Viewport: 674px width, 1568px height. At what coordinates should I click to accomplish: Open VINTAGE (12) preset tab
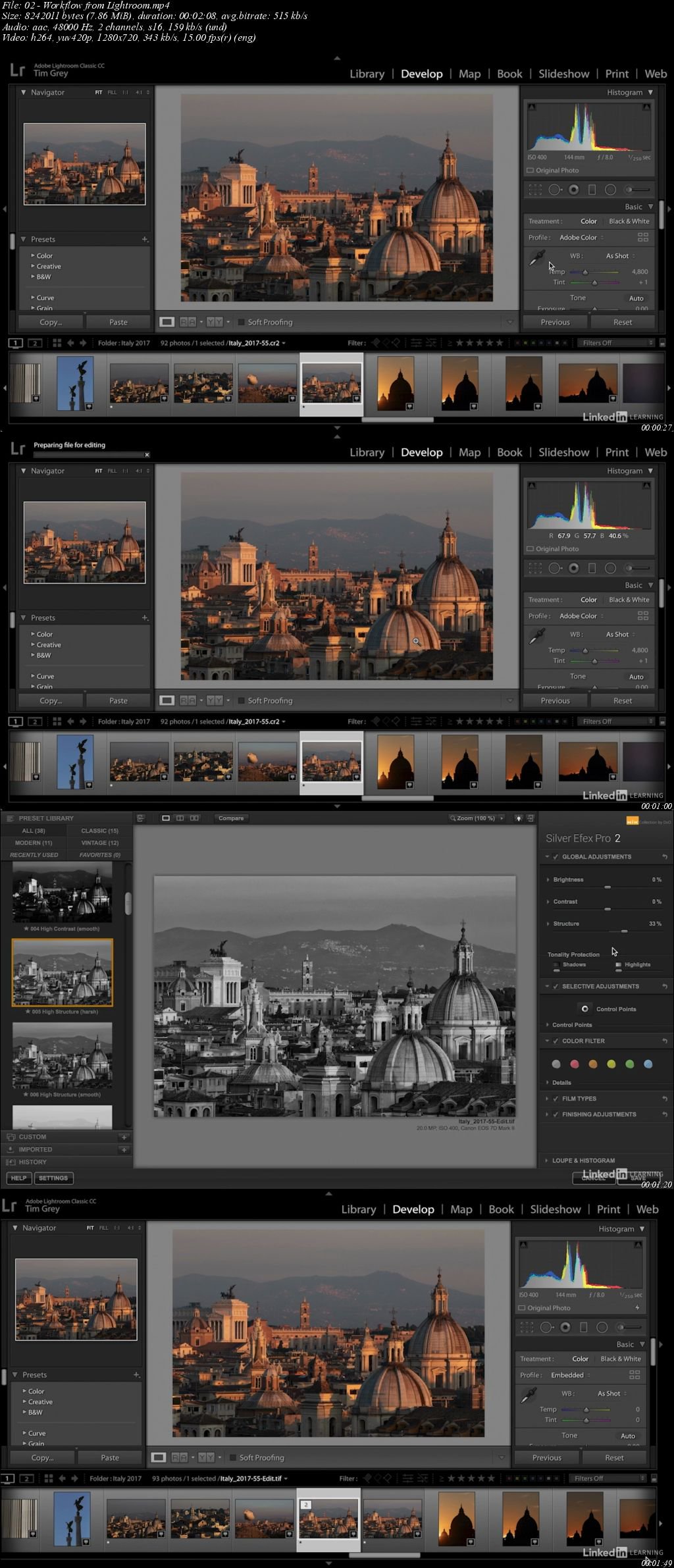pyautogui.click(x=99, y=843)
